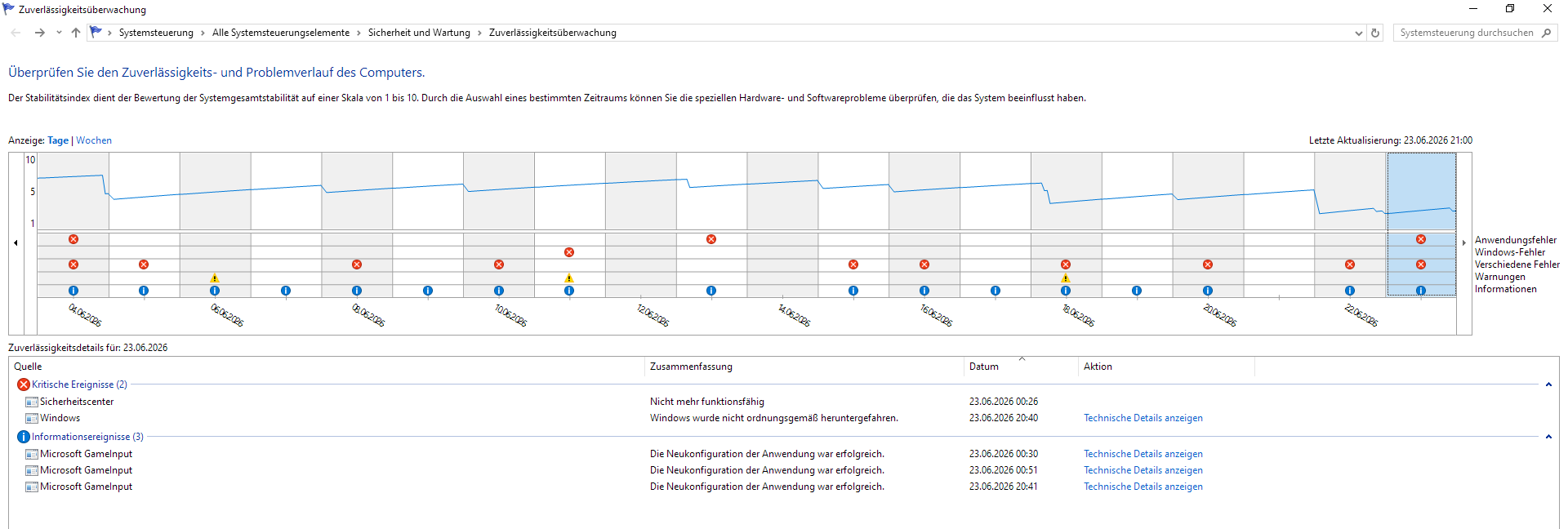
Task: Switch chart view to Wochen
Action: 94,140
